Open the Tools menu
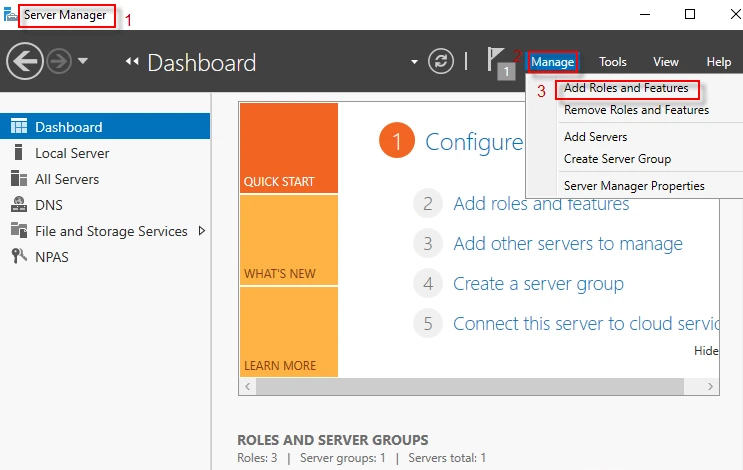 [x=612, y=62]
